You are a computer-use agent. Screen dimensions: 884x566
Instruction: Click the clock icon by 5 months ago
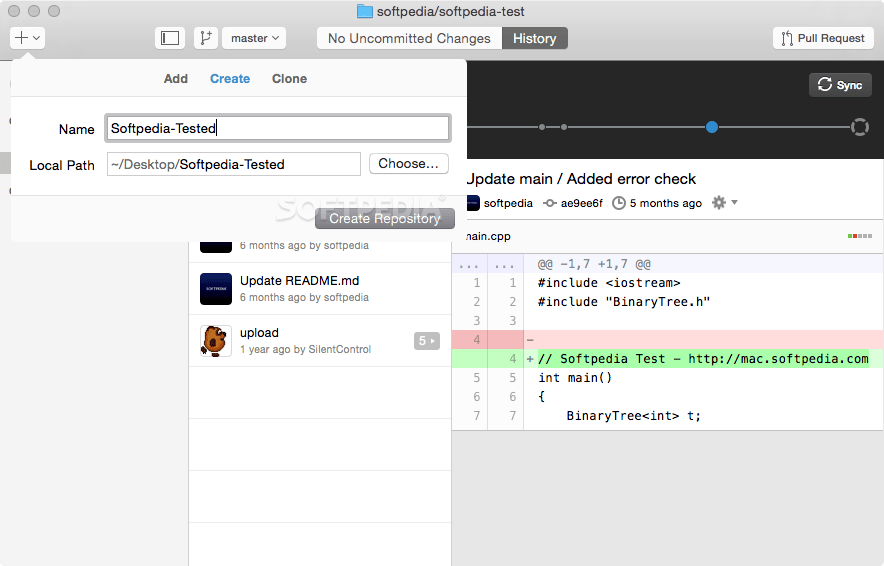[619, 203]
